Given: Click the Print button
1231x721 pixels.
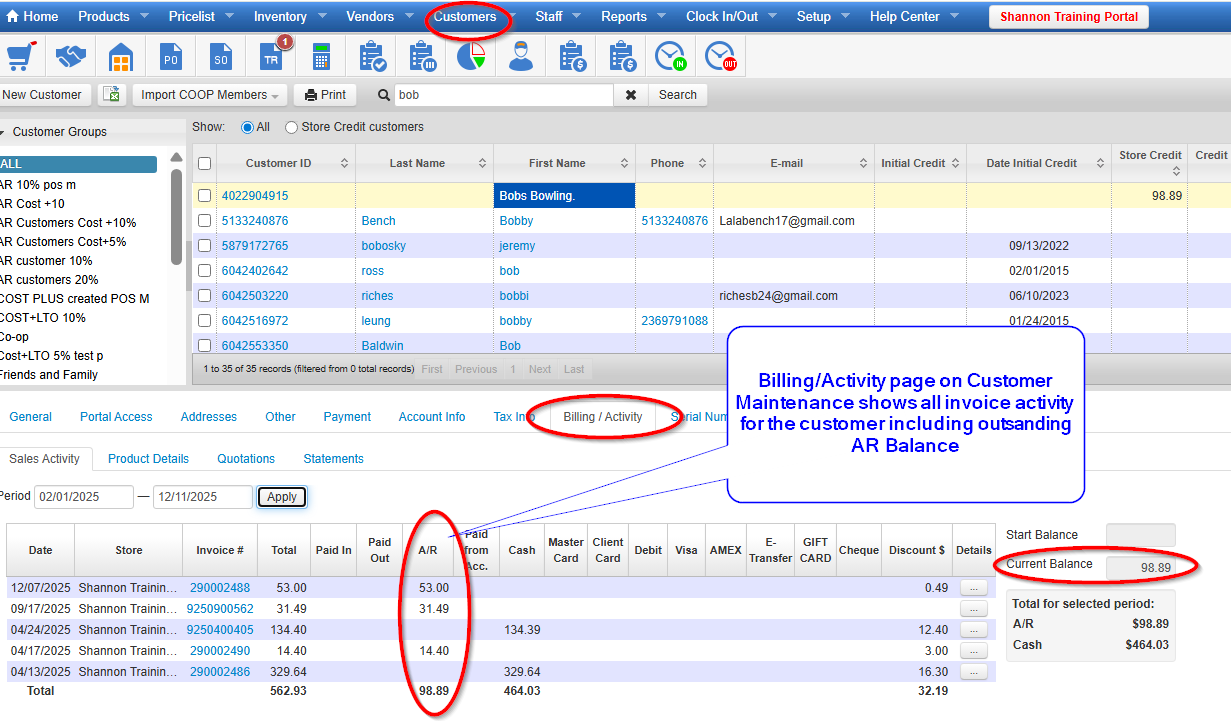Looking at the screenshot, I should (325, 95).
